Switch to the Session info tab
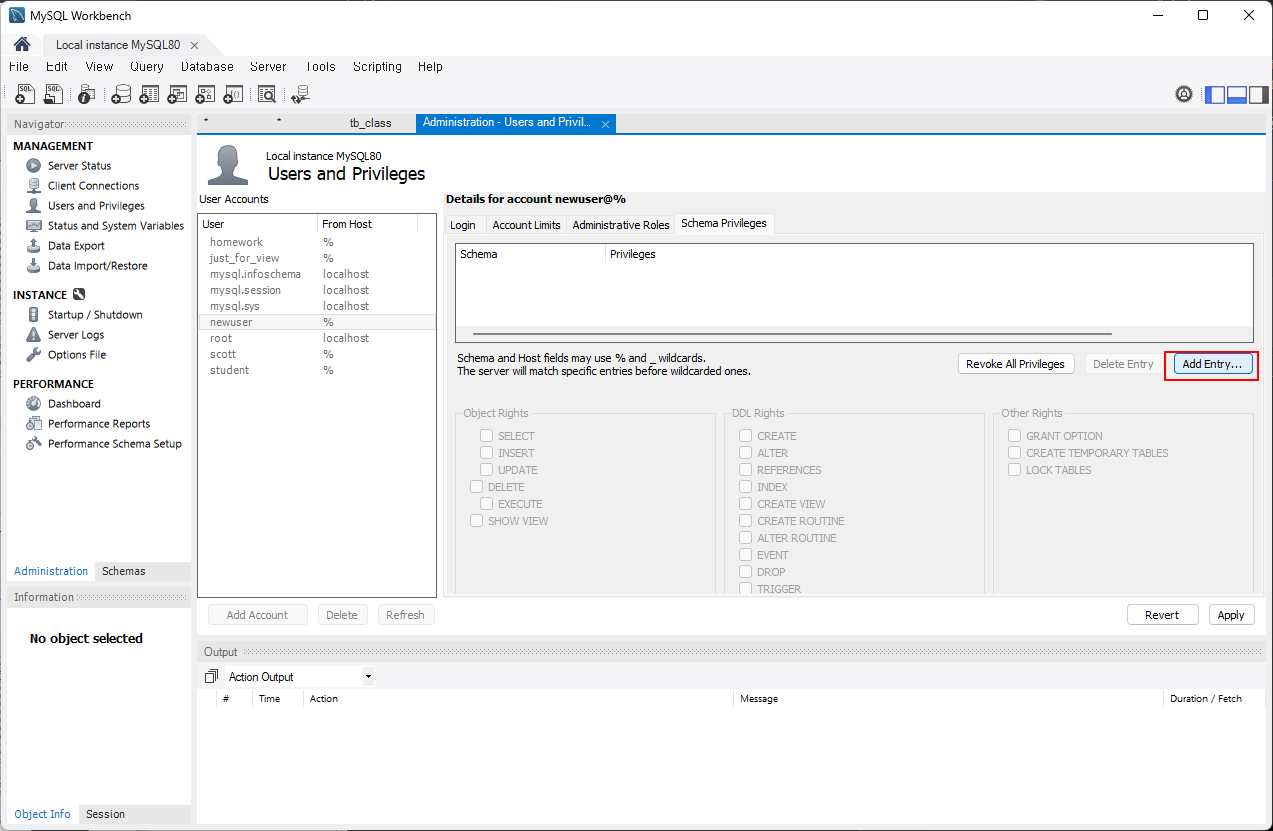1273x831 pixels. [106, 814]
